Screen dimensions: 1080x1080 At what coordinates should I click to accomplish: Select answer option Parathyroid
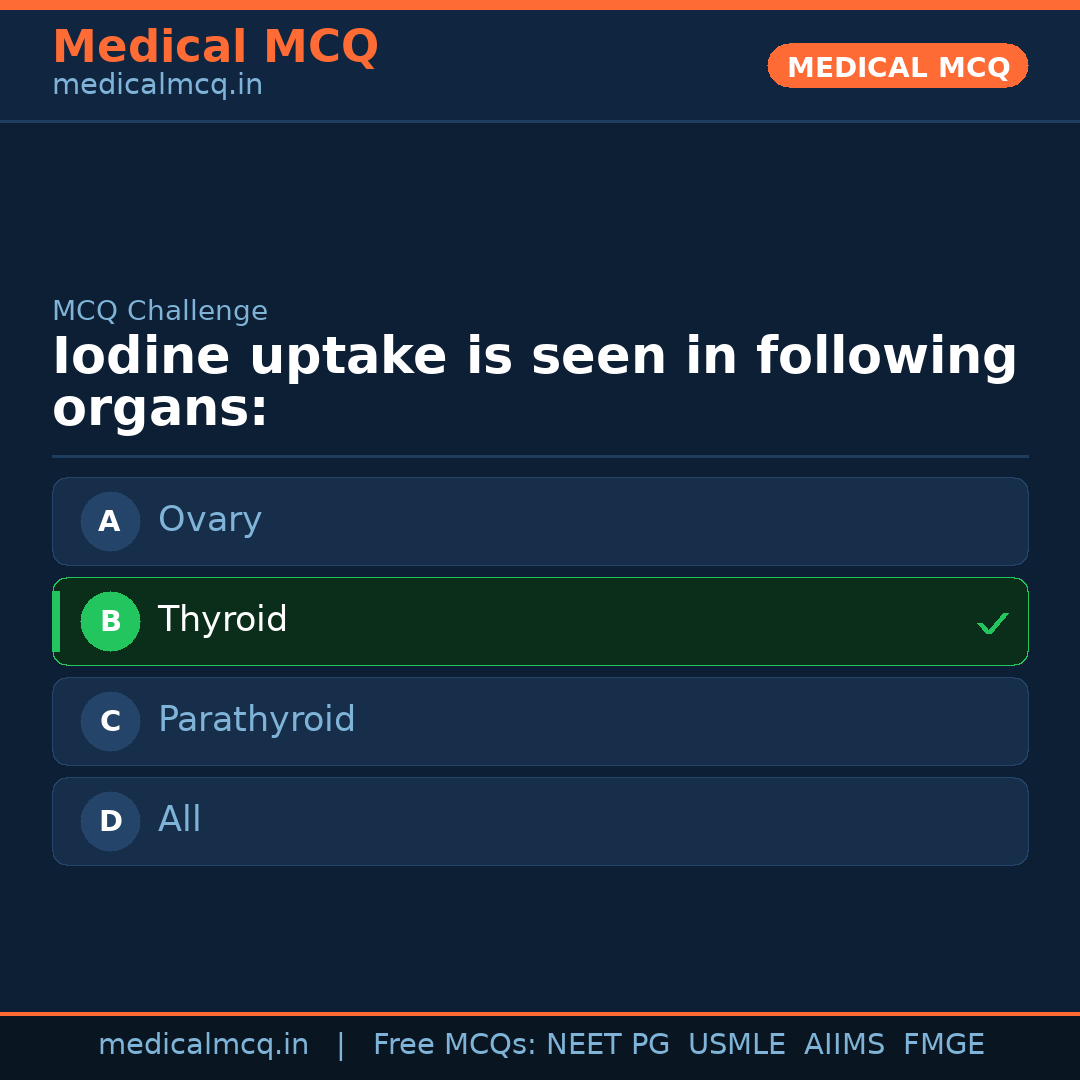click(x=540, y=721)
